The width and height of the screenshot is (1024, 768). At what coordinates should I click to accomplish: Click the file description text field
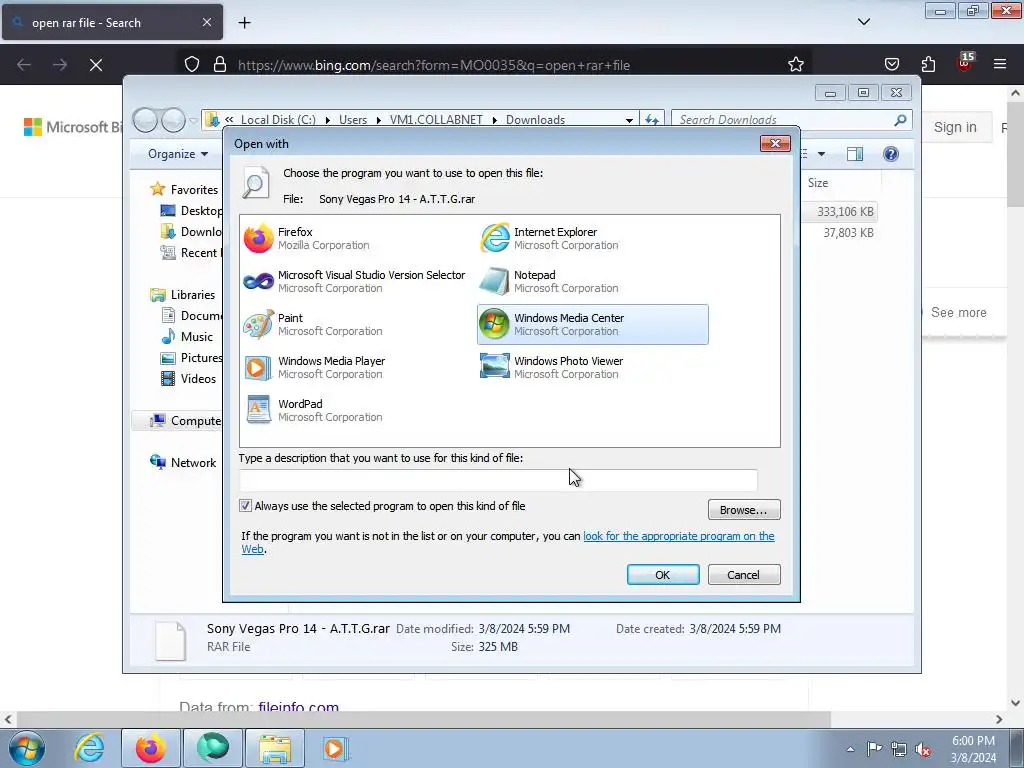(498, 480)
